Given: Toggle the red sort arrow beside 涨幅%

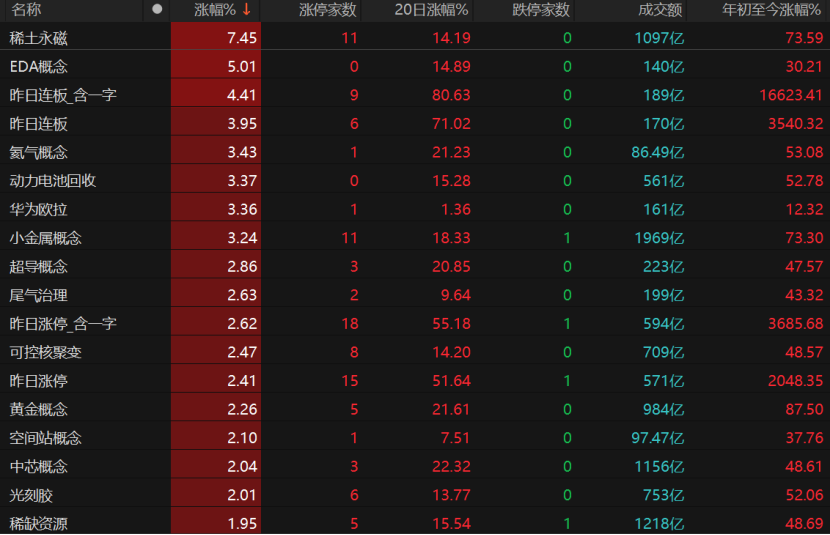Looking at the screenshot, I should (x=246, y=9).
